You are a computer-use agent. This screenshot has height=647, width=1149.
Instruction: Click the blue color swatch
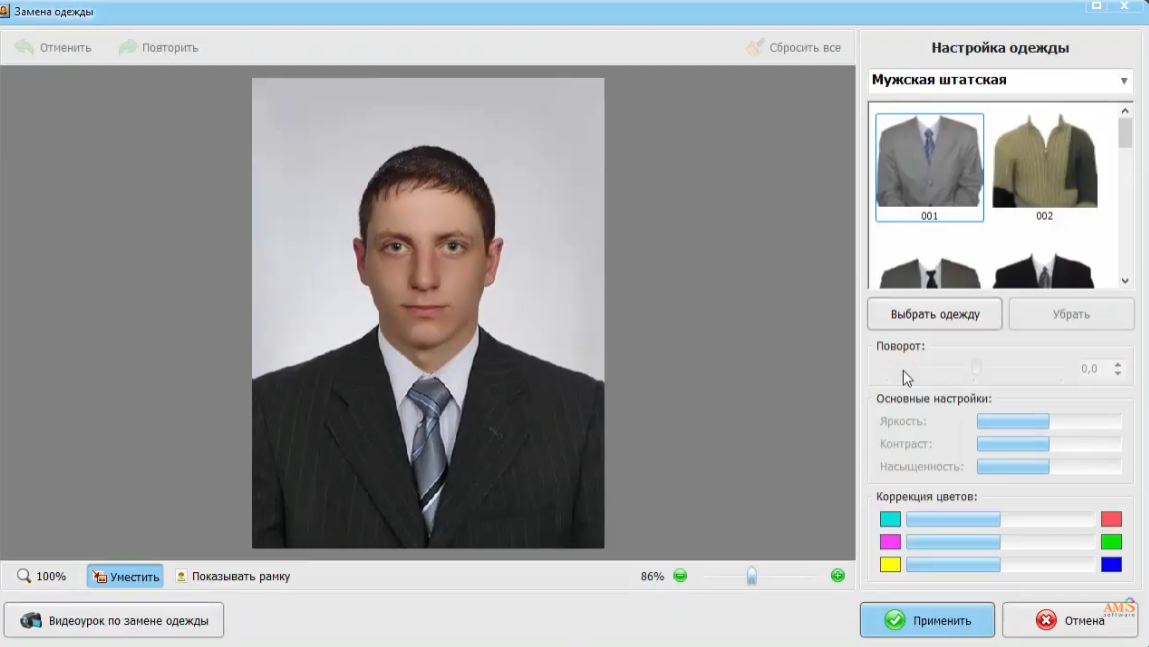coord(1111,565)
